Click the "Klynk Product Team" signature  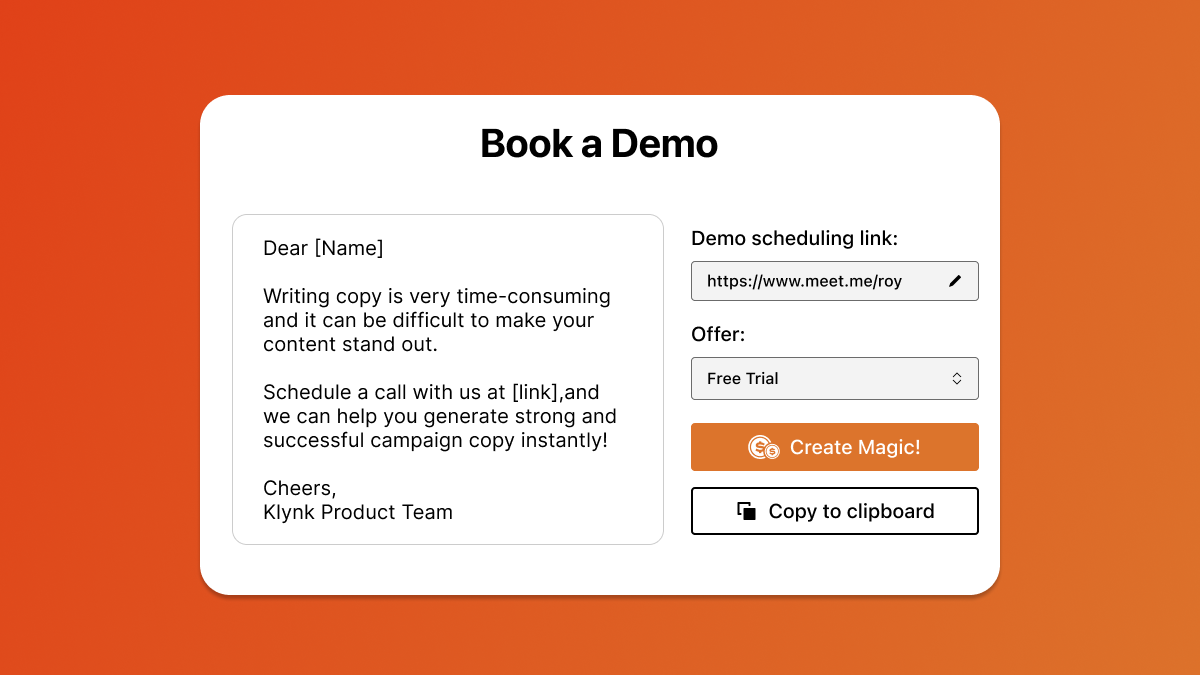point(358,512)
